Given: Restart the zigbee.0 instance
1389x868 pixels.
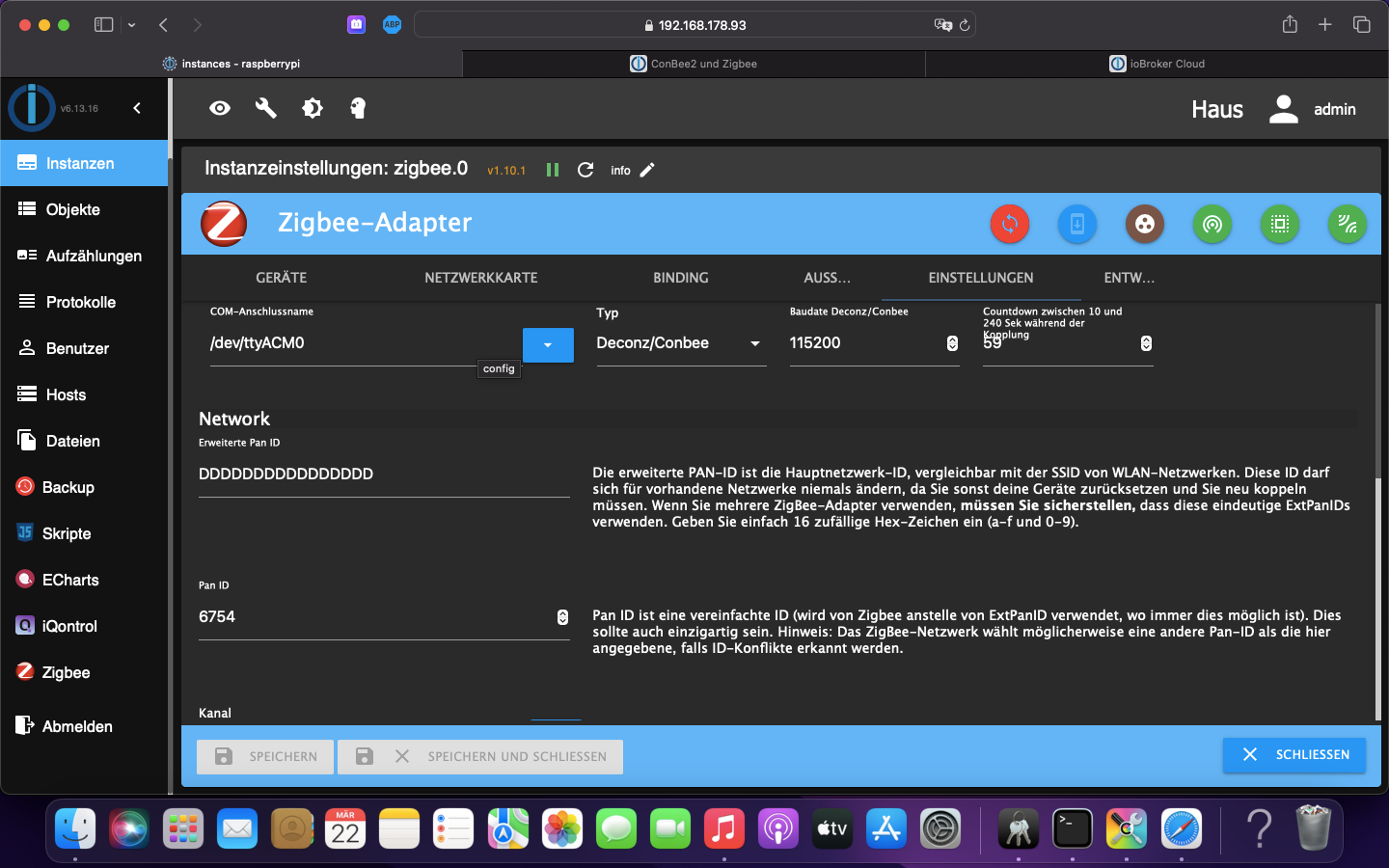Looking at the screenshot, I should [x=586, y=170].
